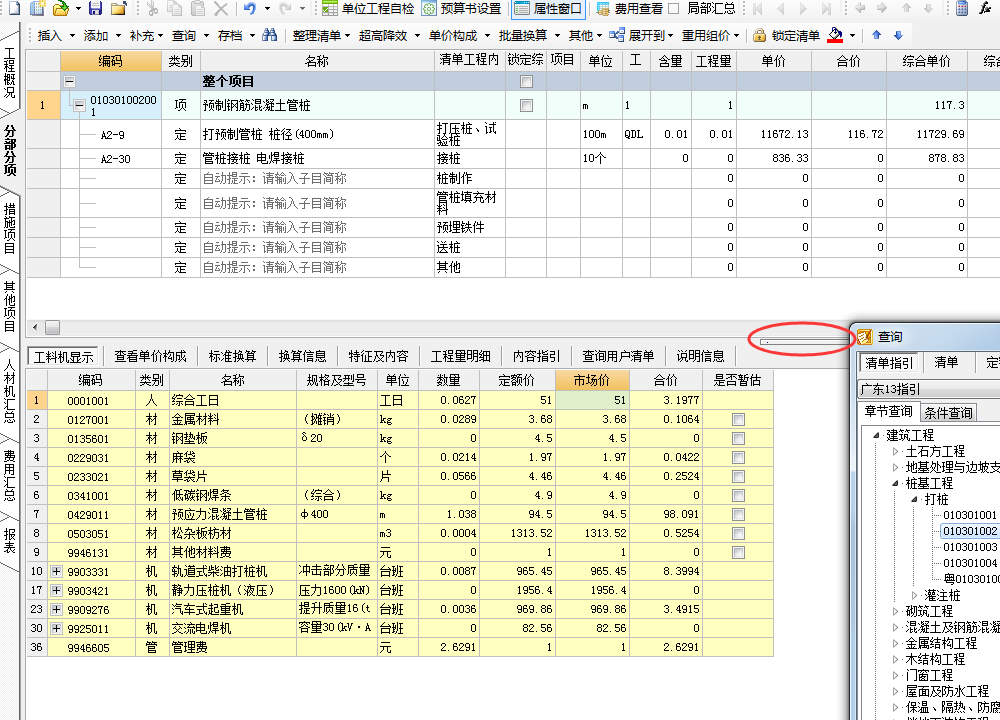Check 是否暂估 box for 钢垫板
1000x720 pixels.
point(739,439)
